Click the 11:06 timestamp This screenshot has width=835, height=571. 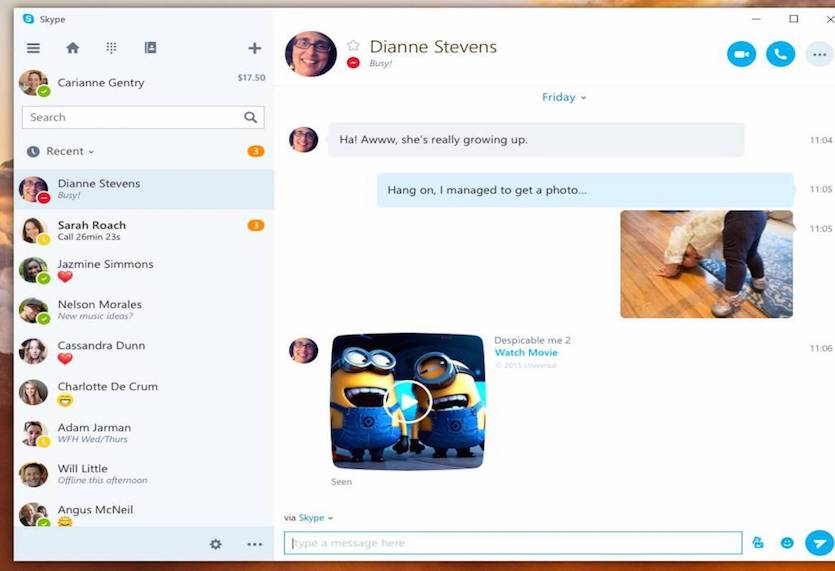click(x=821, y=348)
